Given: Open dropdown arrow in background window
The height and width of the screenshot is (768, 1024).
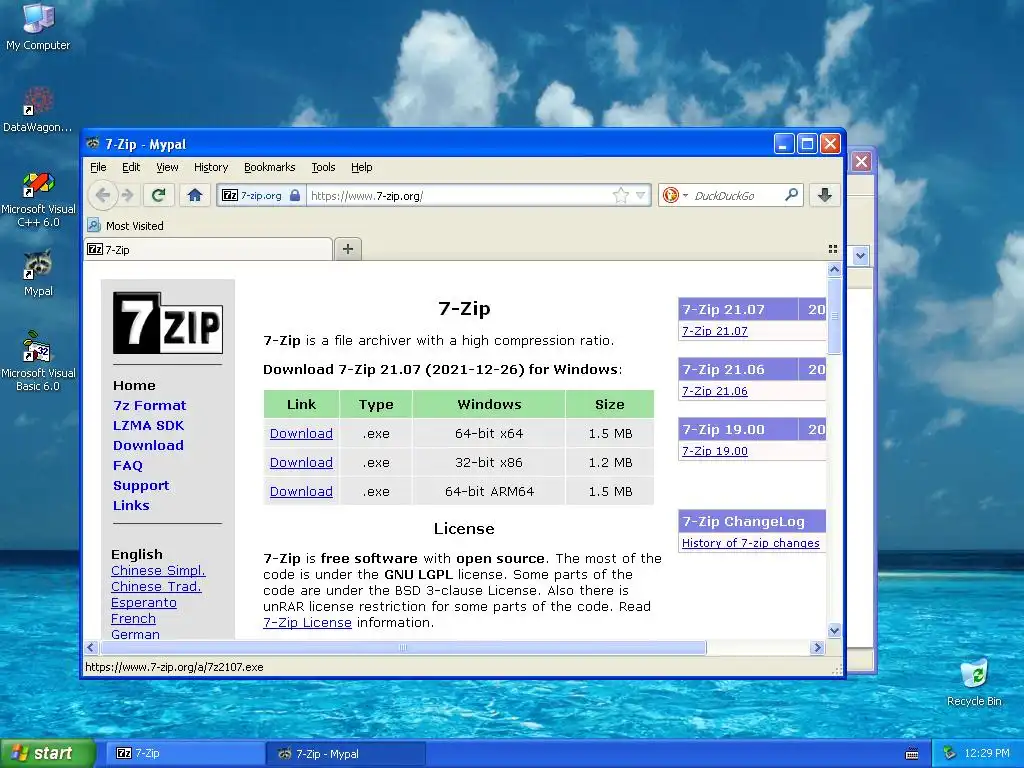Looking at the screenshot, I should point(860,256).
